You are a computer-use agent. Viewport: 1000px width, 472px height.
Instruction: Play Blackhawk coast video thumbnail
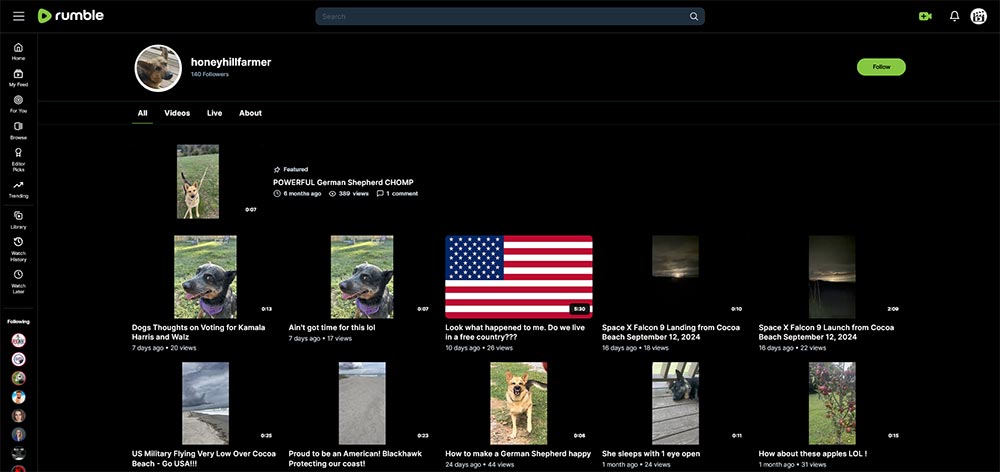point(362,403)
